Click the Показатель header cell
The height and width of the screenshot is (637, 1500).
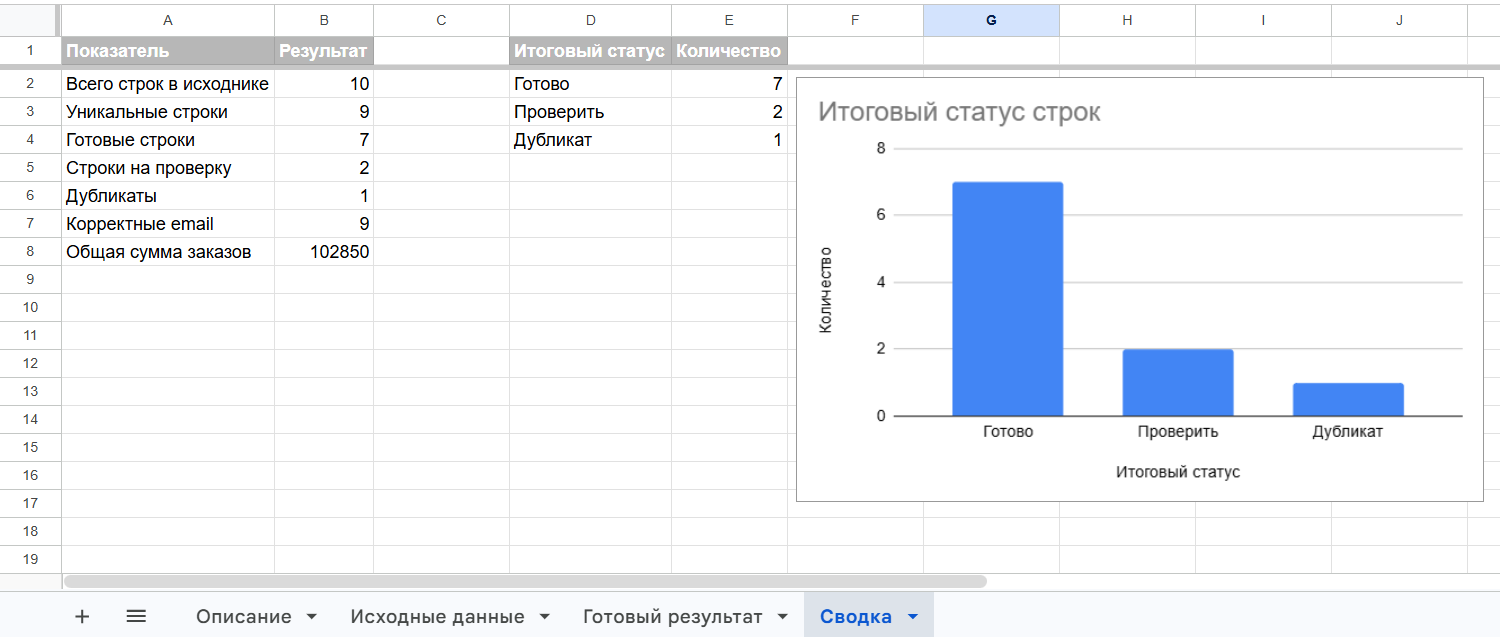click(x=168, y=51)
